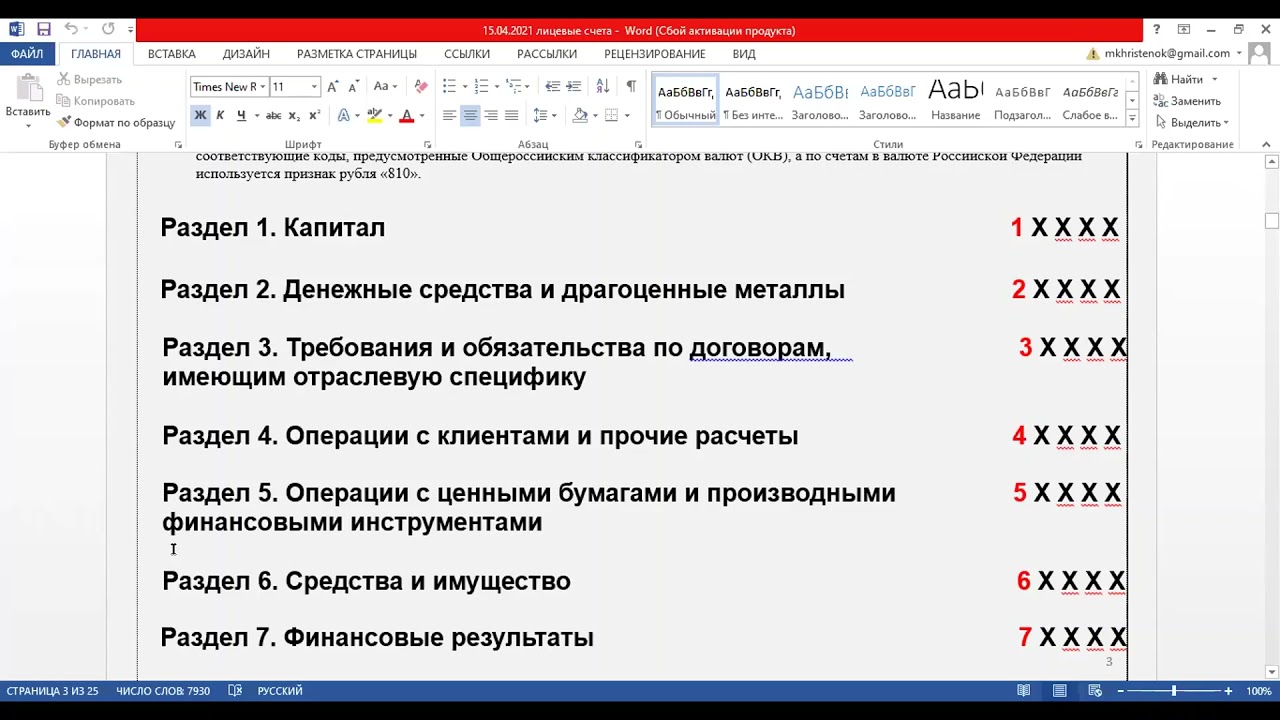Adjust the zoom slider in the status bar
This screenshot has height=720, width=1280.
tap(1173, 691)
